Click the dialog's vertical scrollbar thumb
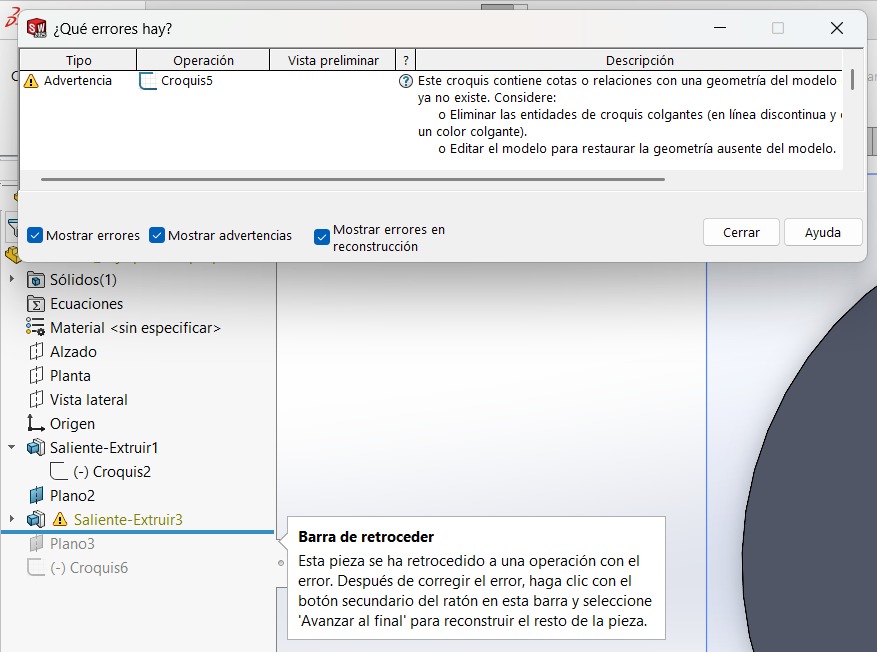Image resolution: width=877 pixels, height=652 pixels. (852, 79)
